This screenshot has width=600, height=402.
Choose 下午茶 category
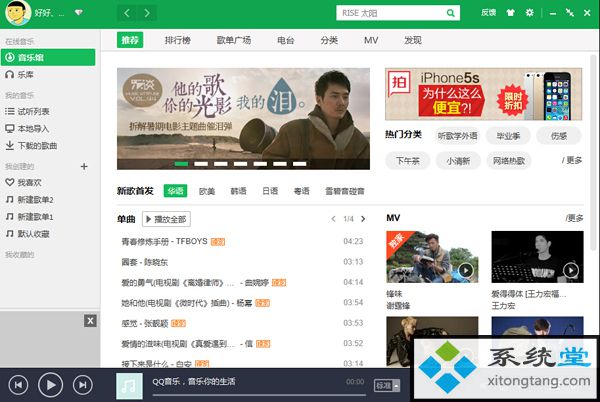tap(408, 161)
